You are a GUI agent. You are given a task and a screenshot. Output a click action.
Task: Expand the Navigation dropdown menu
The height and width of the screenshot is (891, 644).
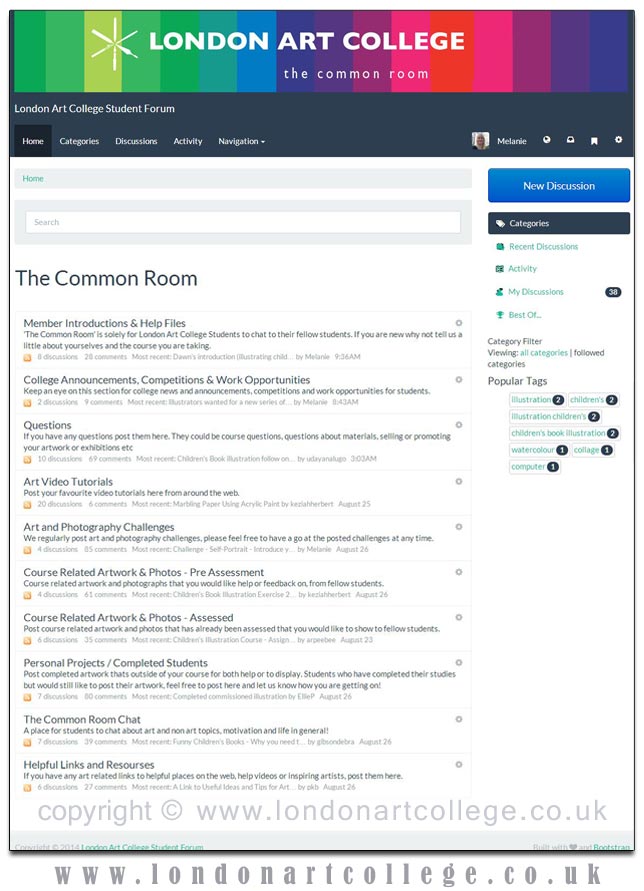click(x=242, y=141)
